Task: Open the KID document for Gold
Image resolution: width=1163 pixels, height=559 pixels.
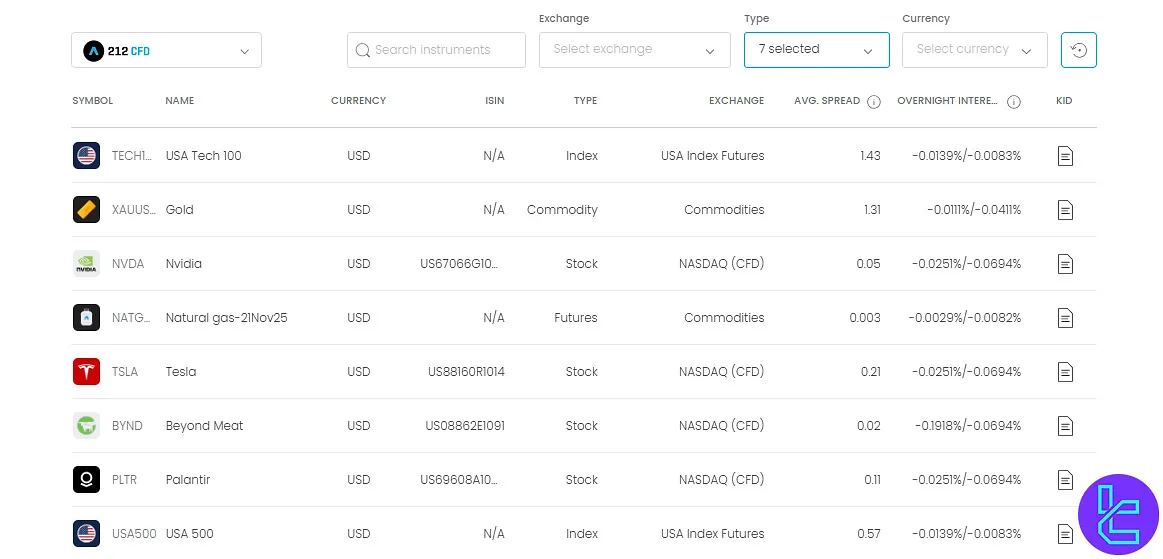Action: [1065, 210]
